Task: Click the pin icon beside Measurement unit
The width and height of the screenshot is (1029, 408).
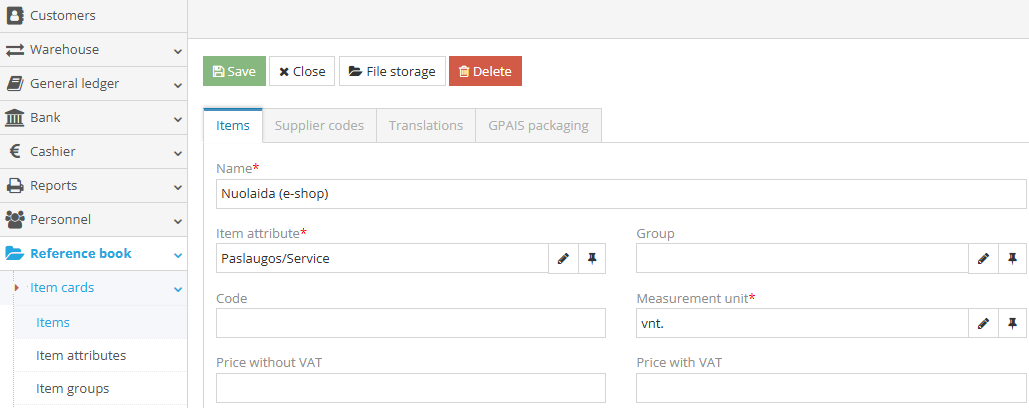Action: tap(1012, 324)
